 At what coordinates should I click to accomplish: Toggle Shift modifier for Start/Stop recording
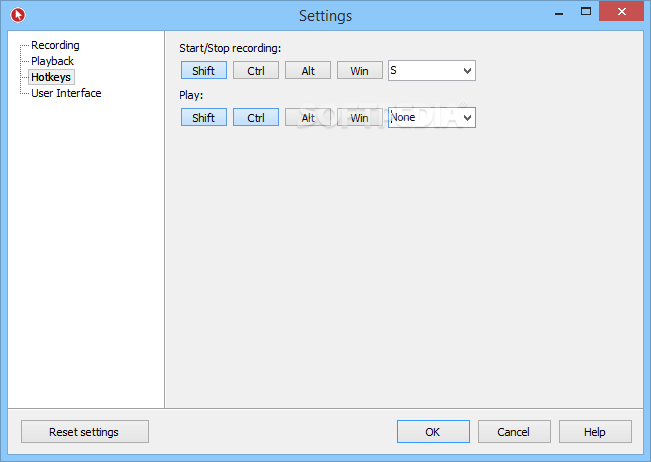[204, 71]
